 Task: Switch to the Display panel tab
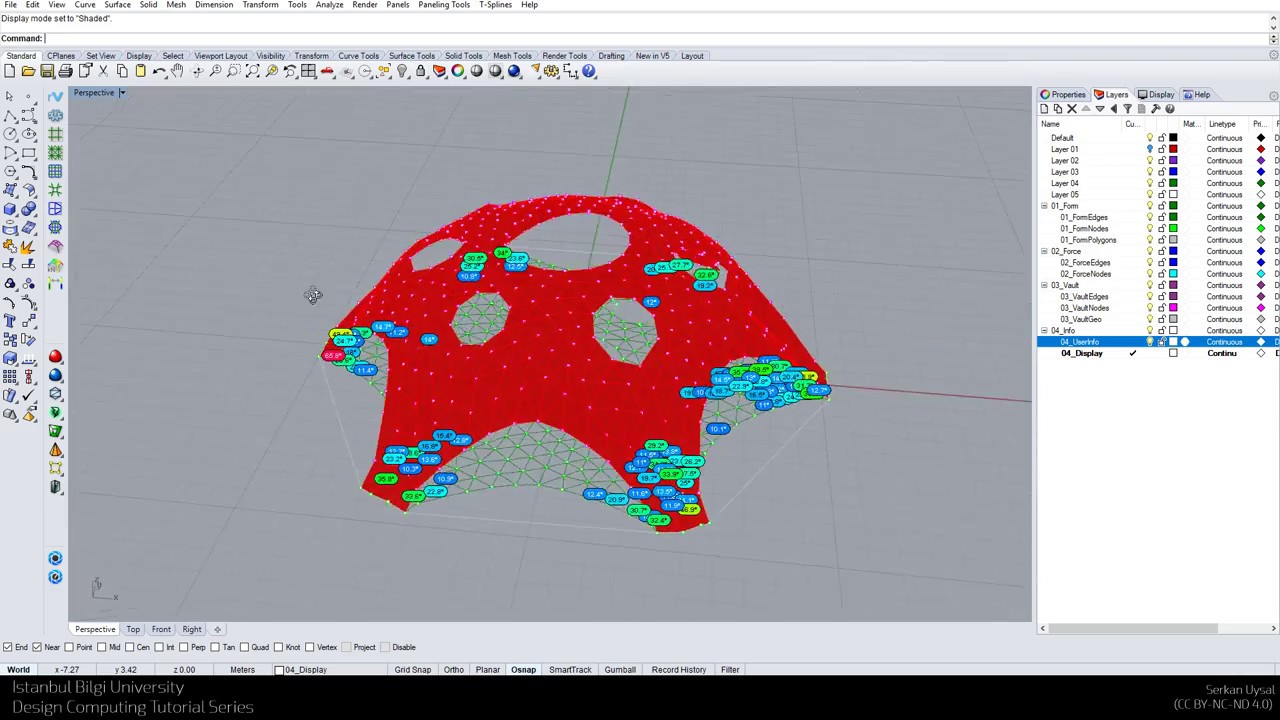(x=1156, y=95)
